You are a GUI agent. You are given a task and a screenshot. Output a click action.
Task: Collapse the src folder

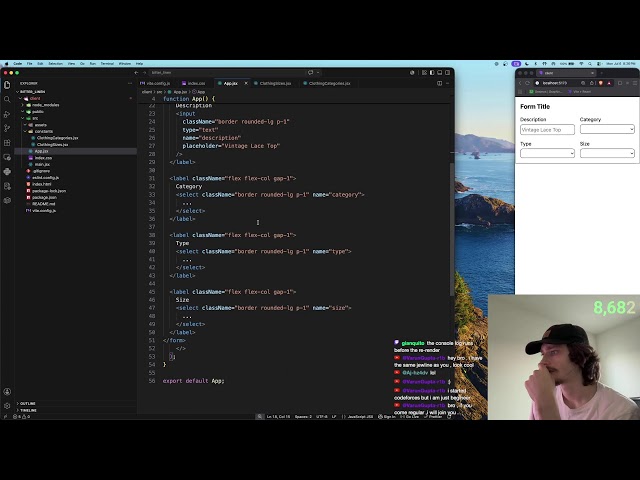(x=35, y=118)
